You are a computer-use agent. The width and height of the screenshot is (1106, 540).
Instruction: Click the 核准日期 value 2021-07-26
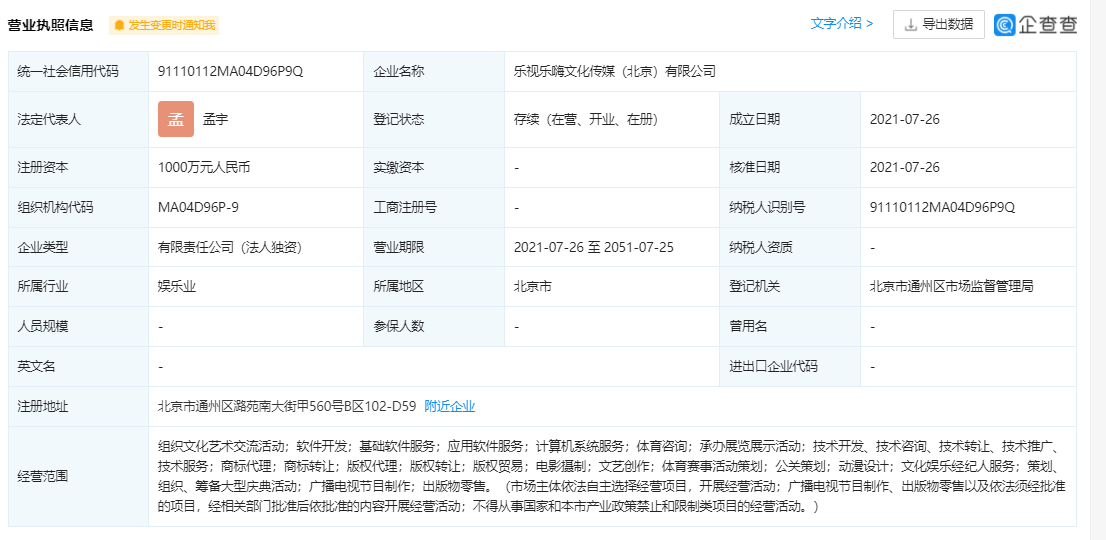pyautogui.click(x=905, y=168)
